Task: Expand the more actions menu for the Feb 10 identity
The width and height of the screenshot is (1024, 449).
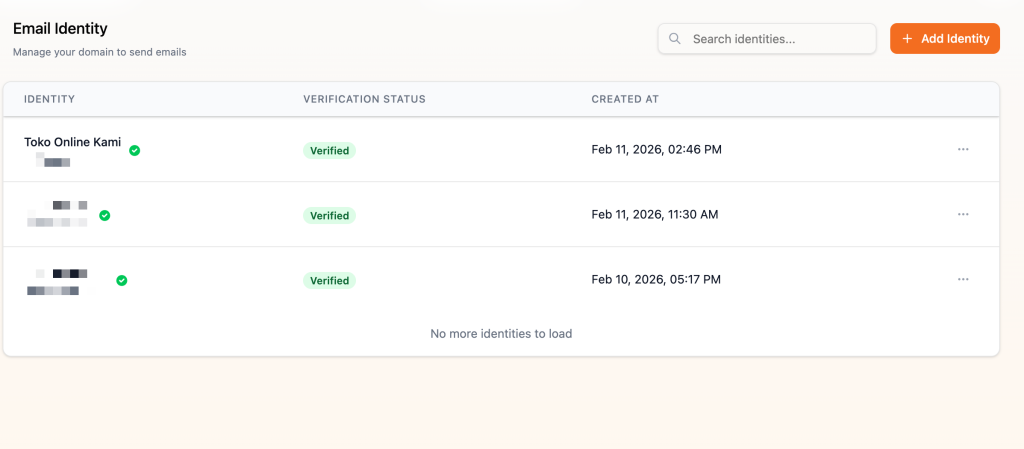Action: pyautogui.click(x=963, y=279)
